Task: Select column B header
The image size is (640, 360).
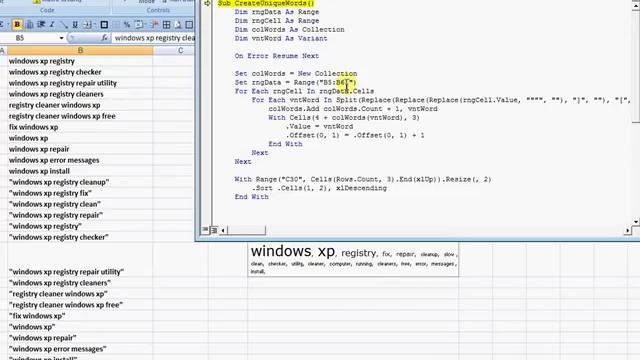Action: pos(80,50)
